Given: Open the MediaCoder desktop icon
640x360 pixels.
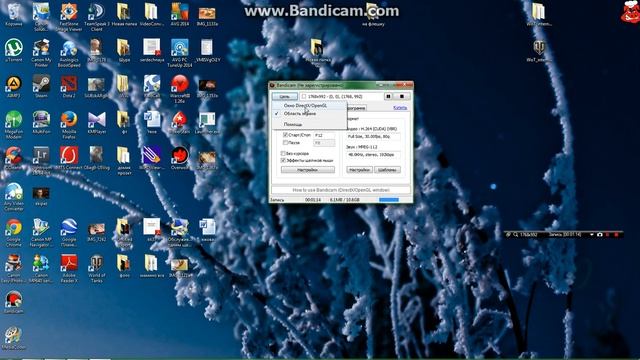Looking at the screenshot, I should (x=13, y=338).
